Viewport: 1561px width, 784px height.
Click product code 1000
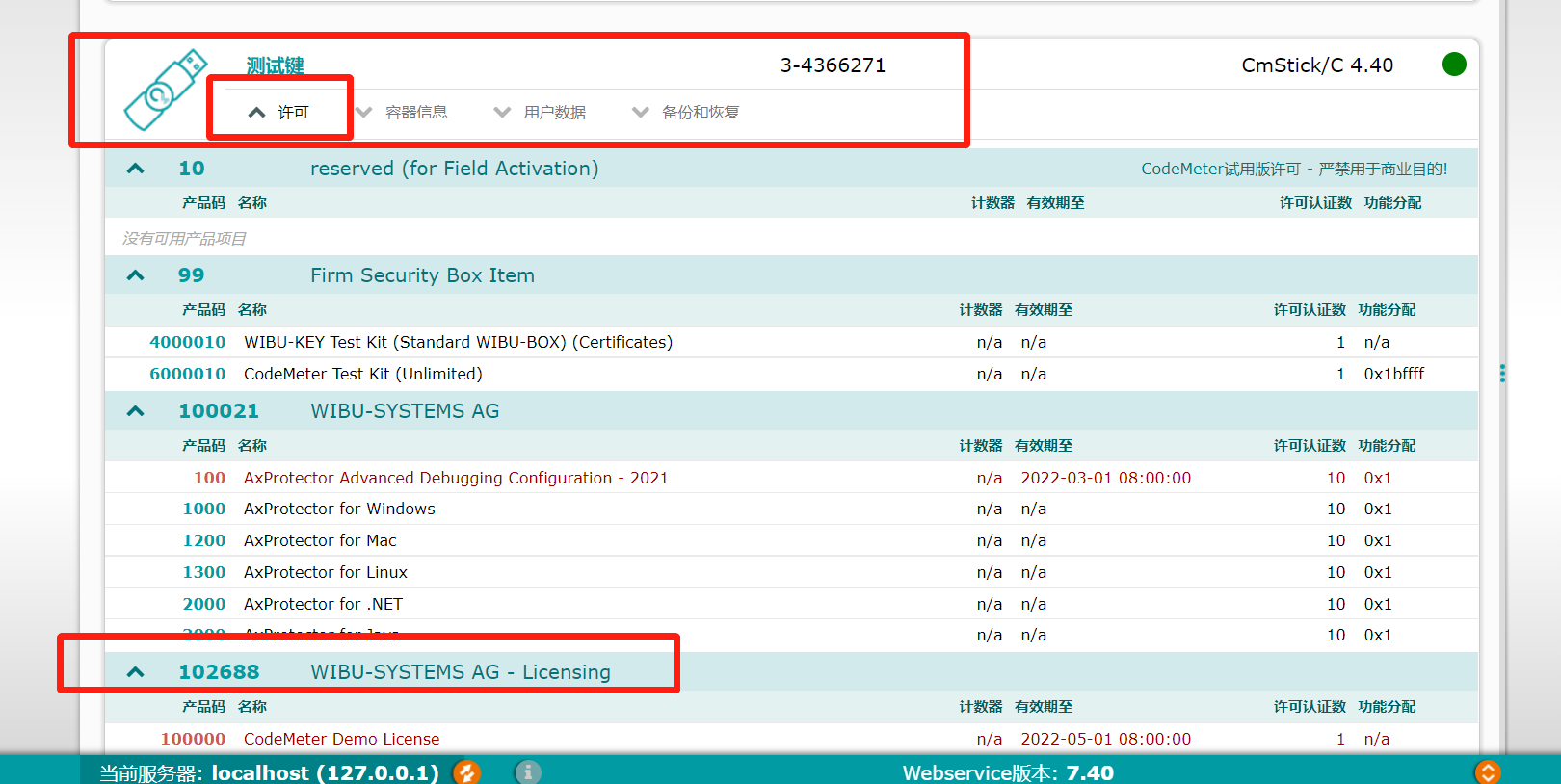tap(204, 509)
